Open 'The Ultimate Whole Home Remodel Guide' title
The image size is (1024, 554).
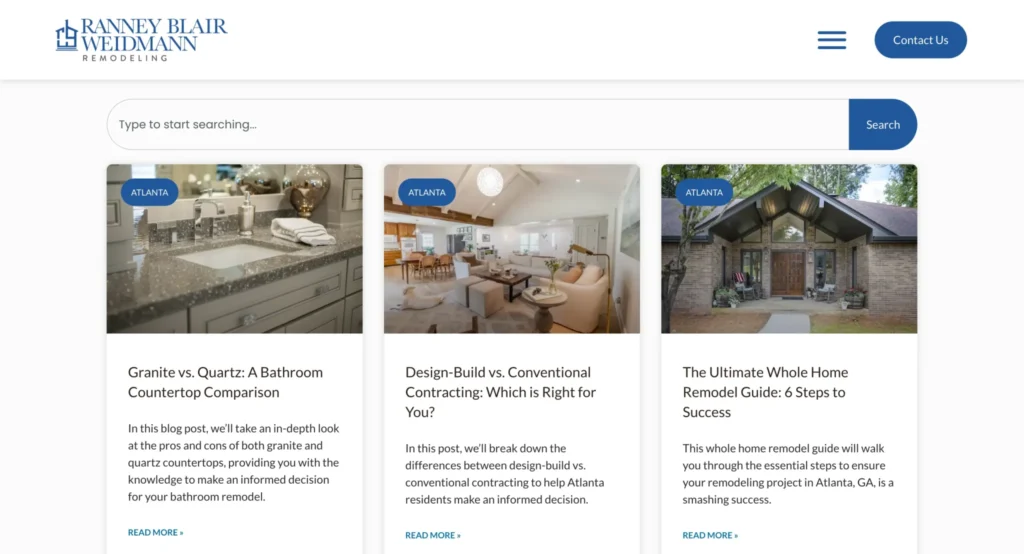click(x=765, y=391)
